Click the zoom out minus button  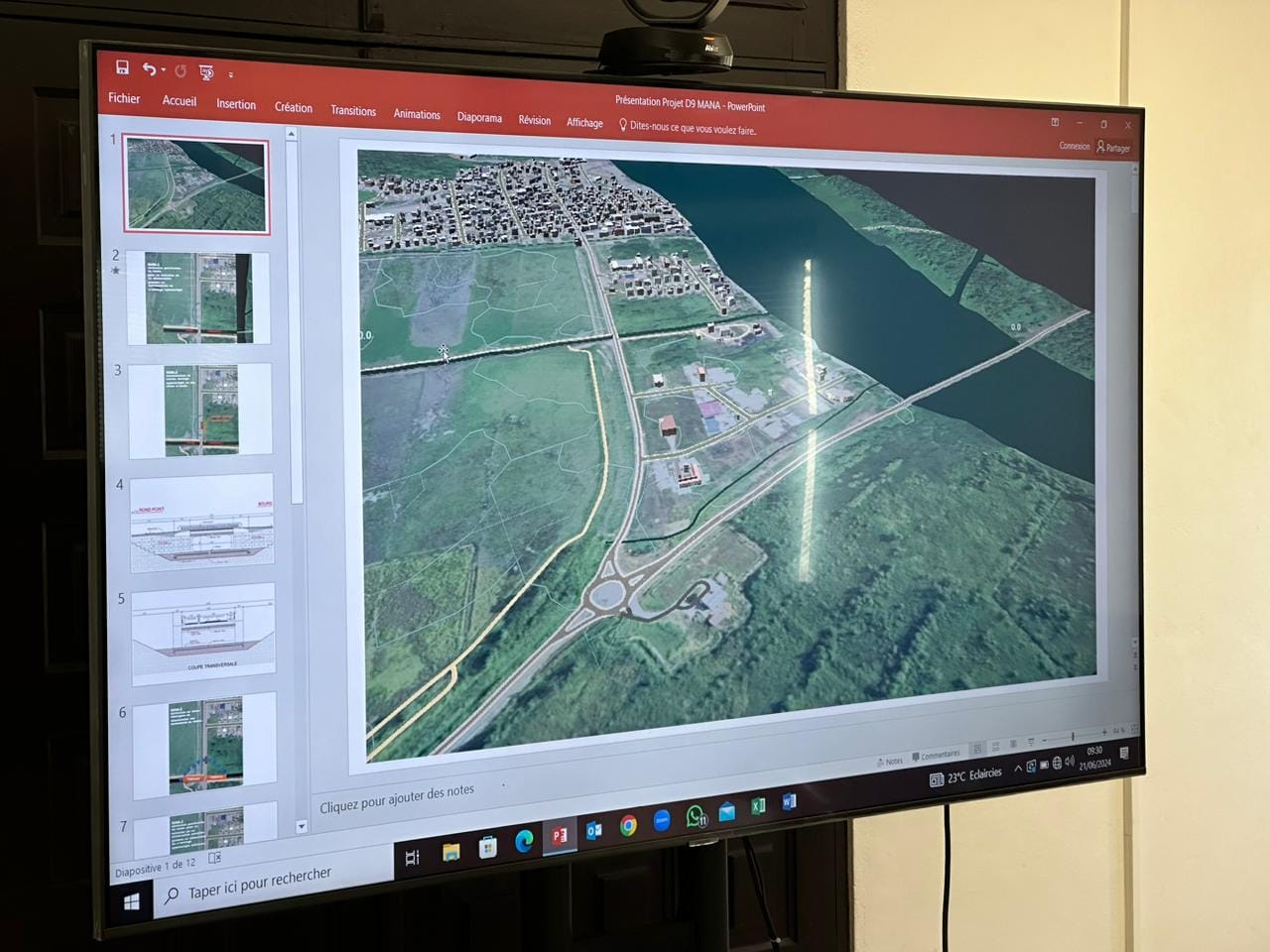click(x=1044, y=741)
